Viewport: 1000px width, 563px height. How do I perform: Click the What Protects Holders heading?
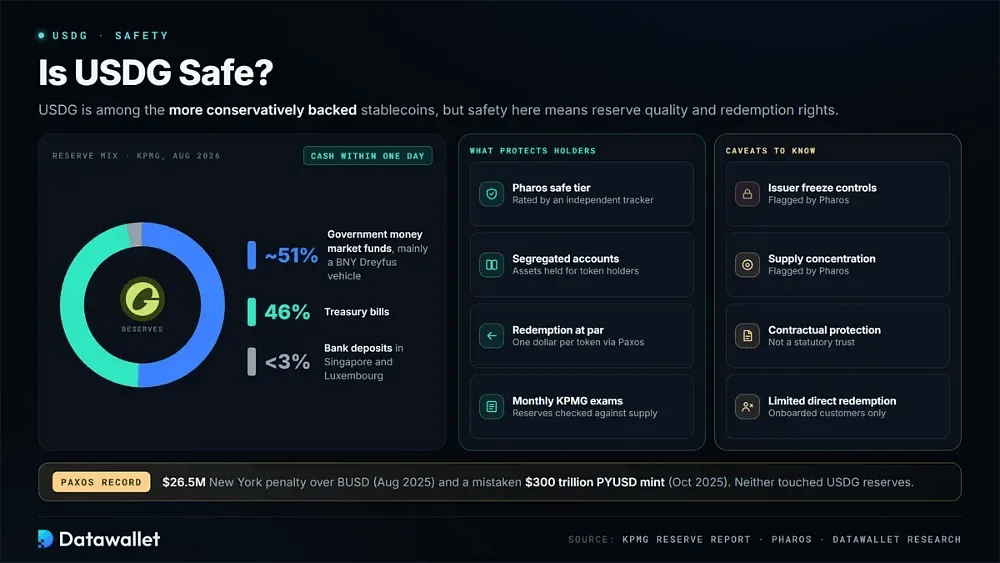click(x=533, y=150)
